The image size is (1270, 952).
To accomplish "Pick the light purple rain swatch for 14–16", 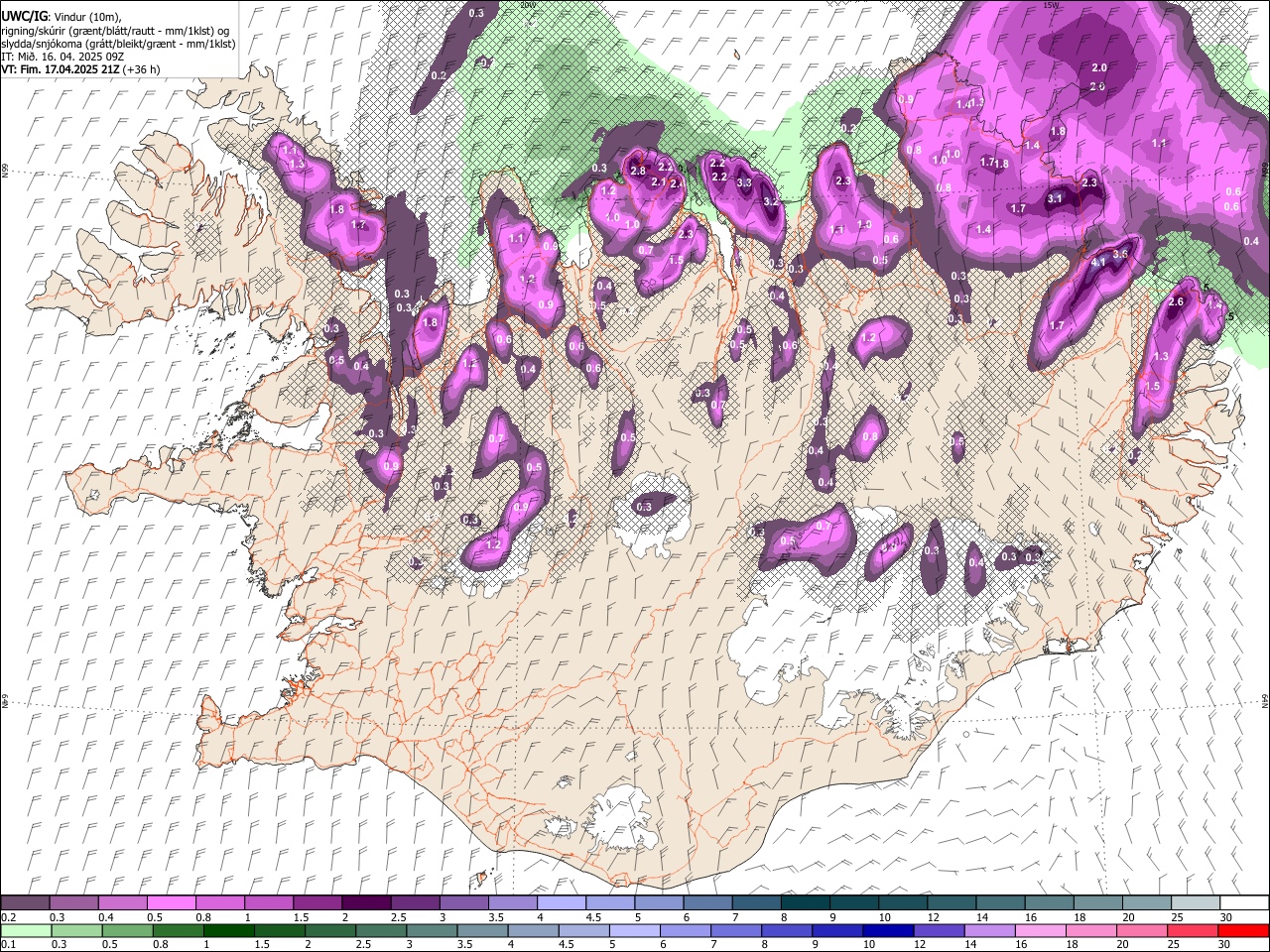I will point(989,930).
